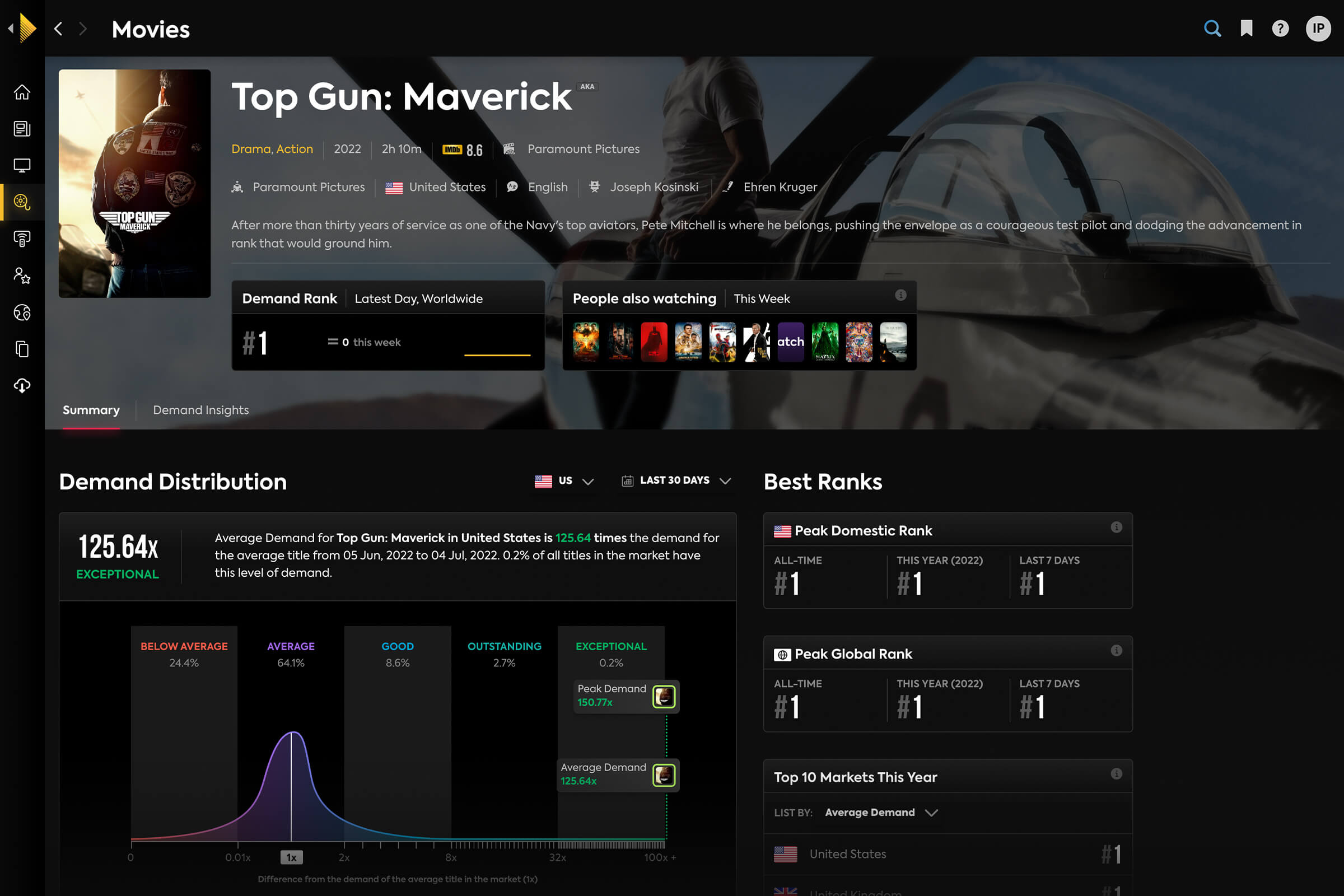Open the streaming platforms sidebar icon

click(x=22, y=239)
